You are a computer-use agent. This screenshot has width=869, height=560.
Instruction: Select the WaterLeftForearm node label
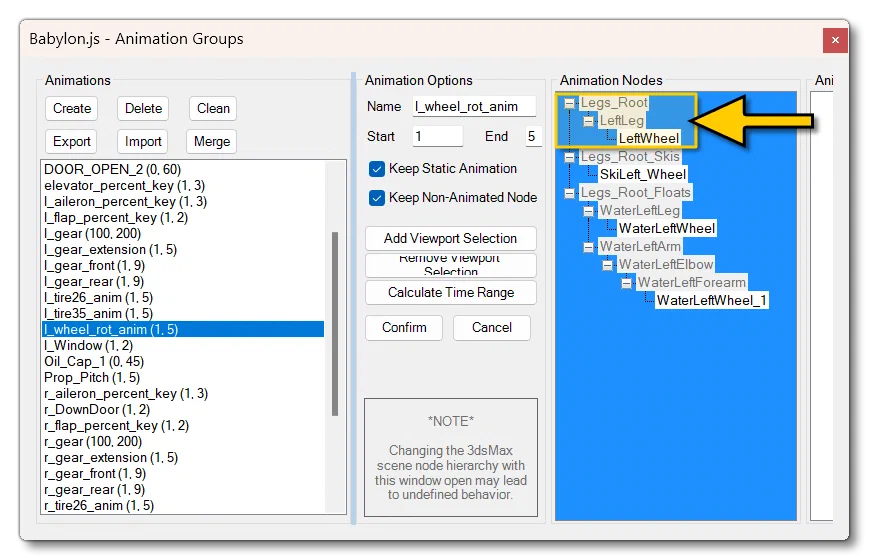[692, 282]
